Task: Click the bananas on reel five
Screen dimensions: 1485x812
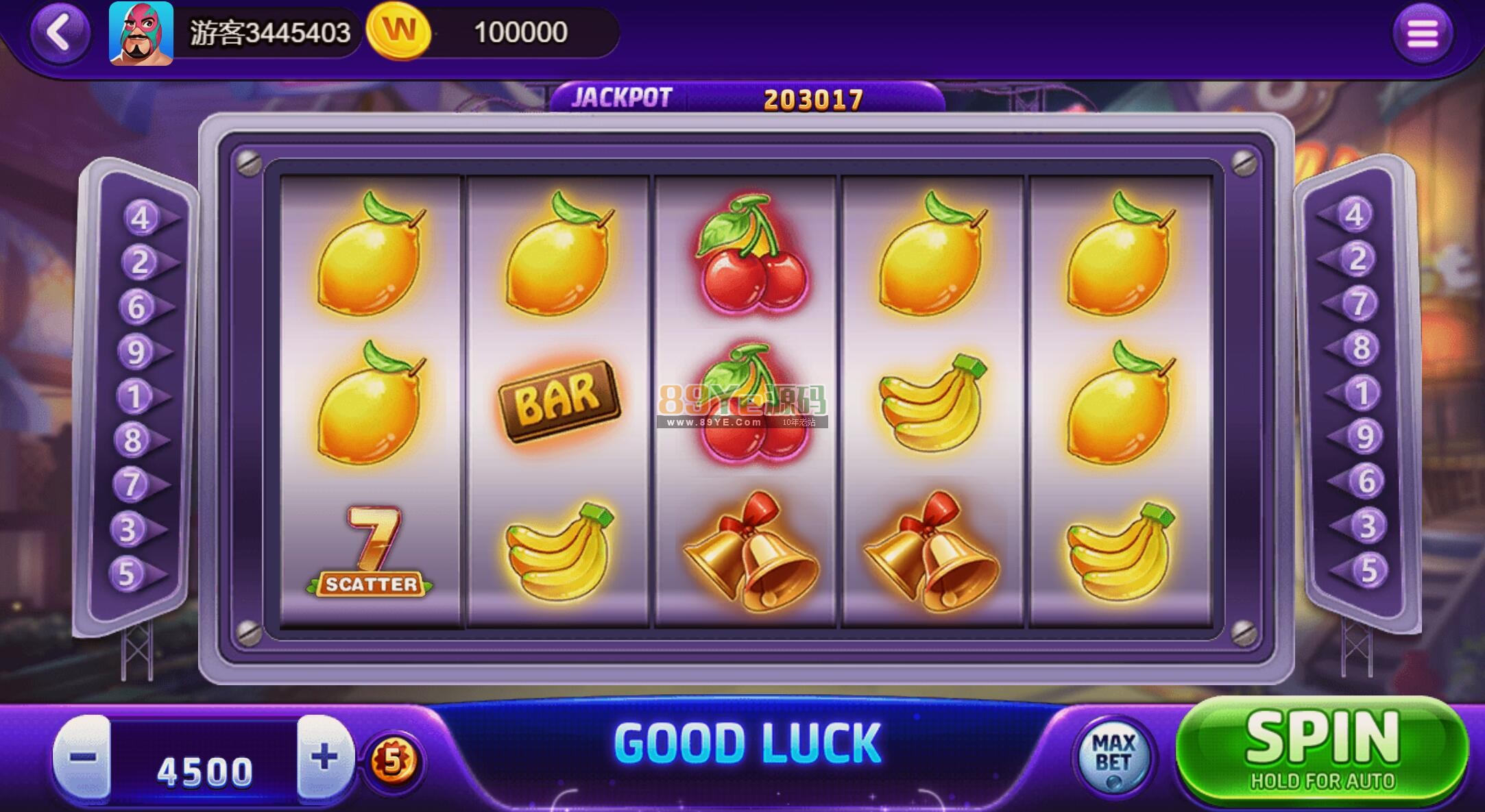Action: click(x=1119, y=551)
